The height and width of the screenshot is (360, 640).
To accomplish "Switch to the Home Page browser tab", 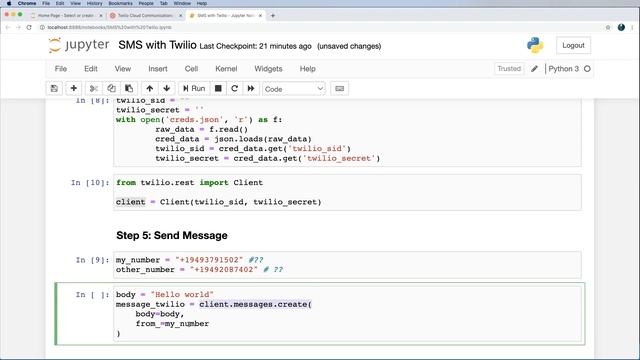I will [x=65, y=16].
